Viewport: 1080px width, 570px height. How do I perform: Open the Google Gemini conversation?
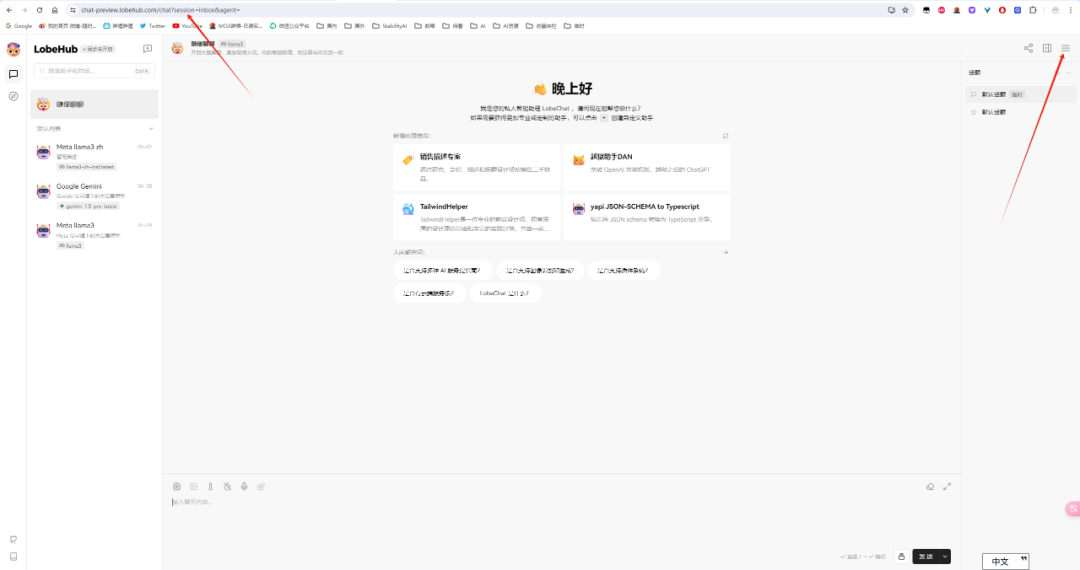[x=94, y=196]
